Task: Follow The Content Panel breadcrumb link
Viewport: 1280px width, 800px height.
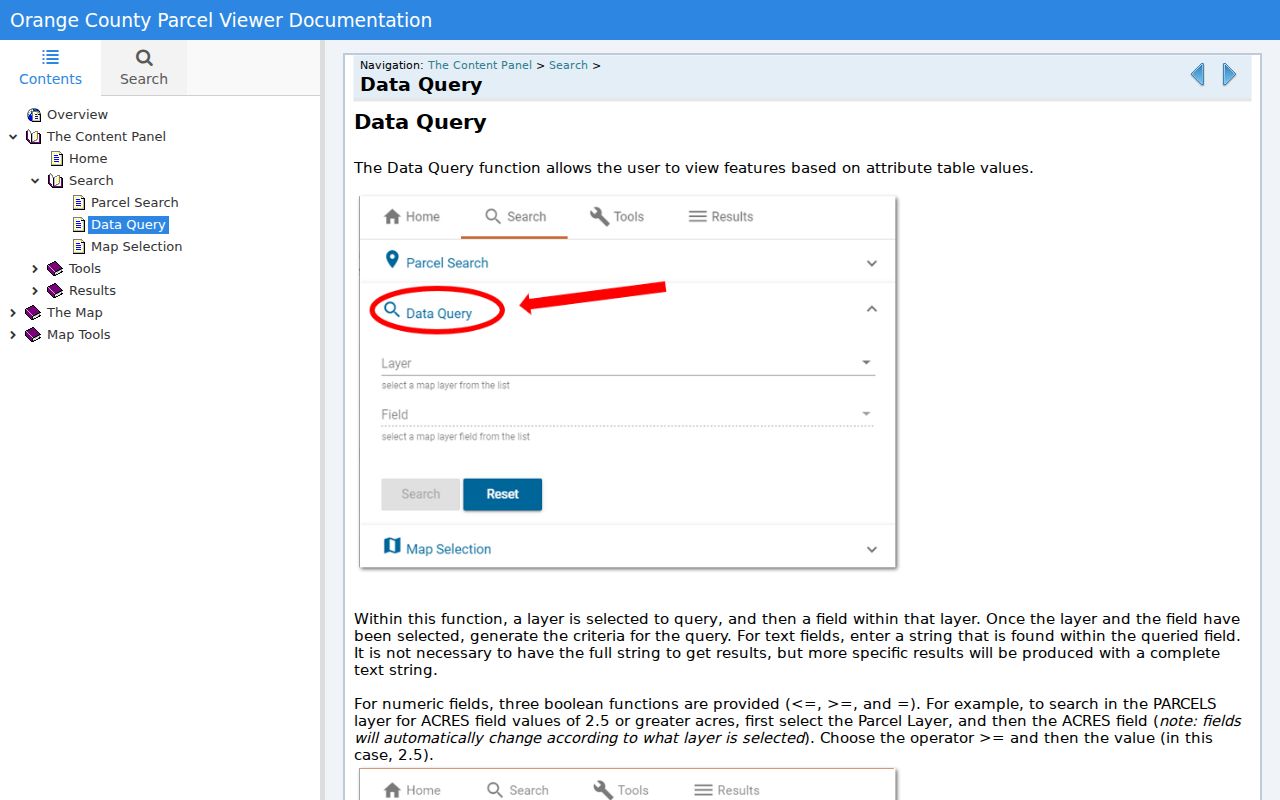Action: [480, 65]
